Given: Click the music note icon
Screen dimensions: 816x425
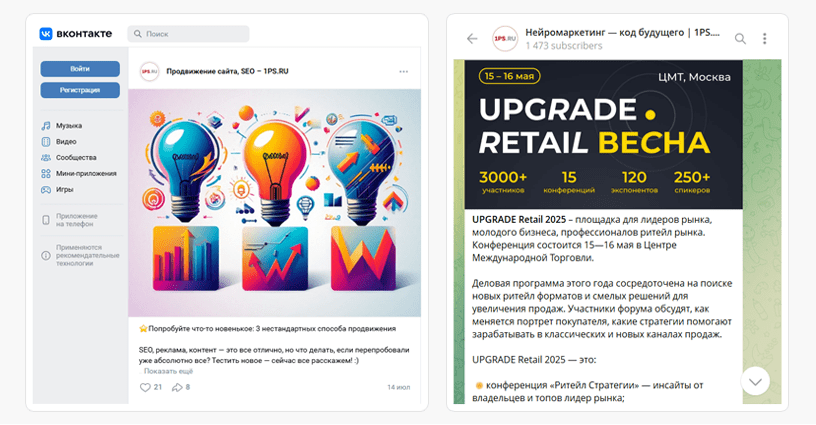Looking at the screenshot, I should (x=46, y=126).
